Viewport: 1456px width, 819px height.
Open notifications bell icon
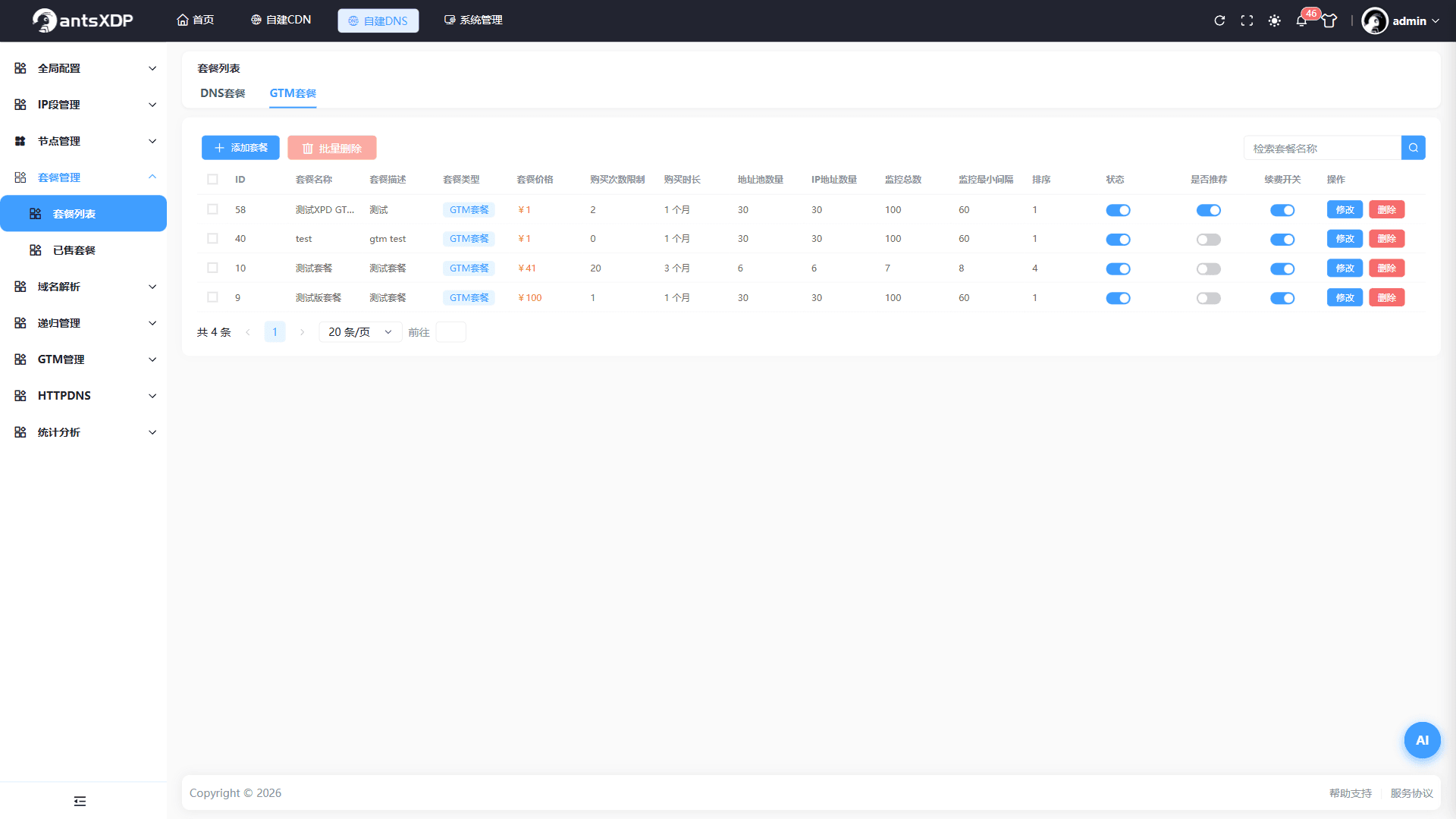pyautogui.click(x=1301, y=20)
